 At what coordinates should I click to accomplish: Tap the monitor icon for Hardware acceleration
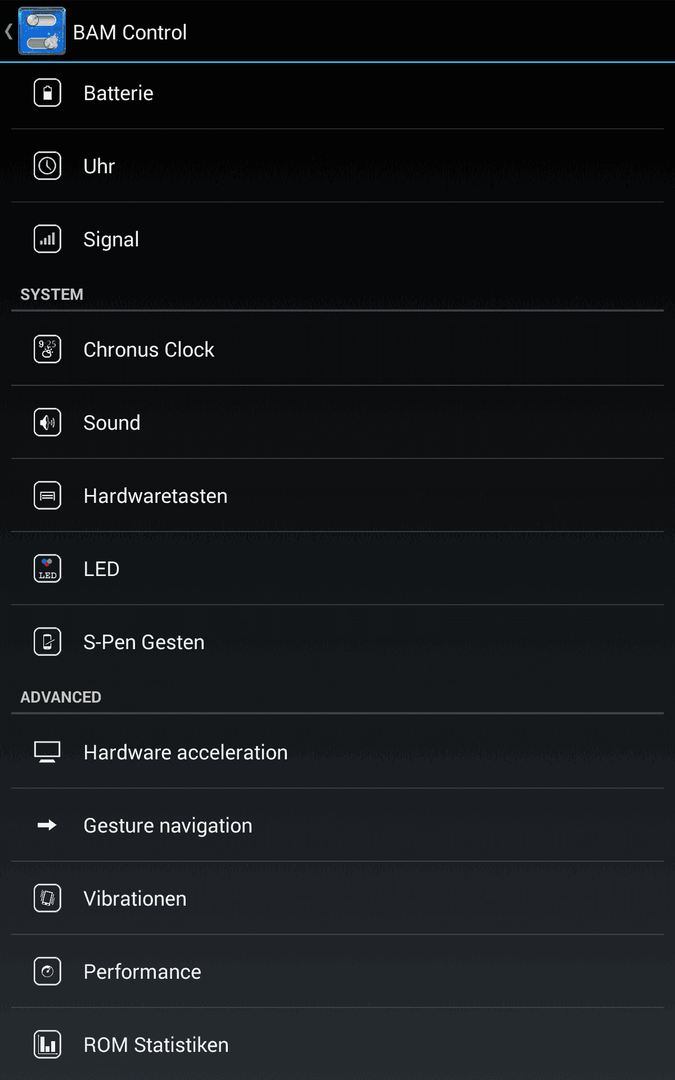pos(48,751)
